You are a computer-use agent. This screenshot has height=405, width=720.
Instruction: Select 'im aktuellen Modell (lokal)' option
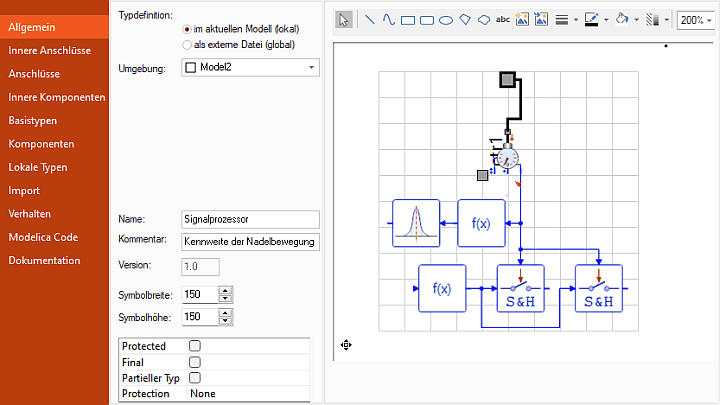pos(188,29)
